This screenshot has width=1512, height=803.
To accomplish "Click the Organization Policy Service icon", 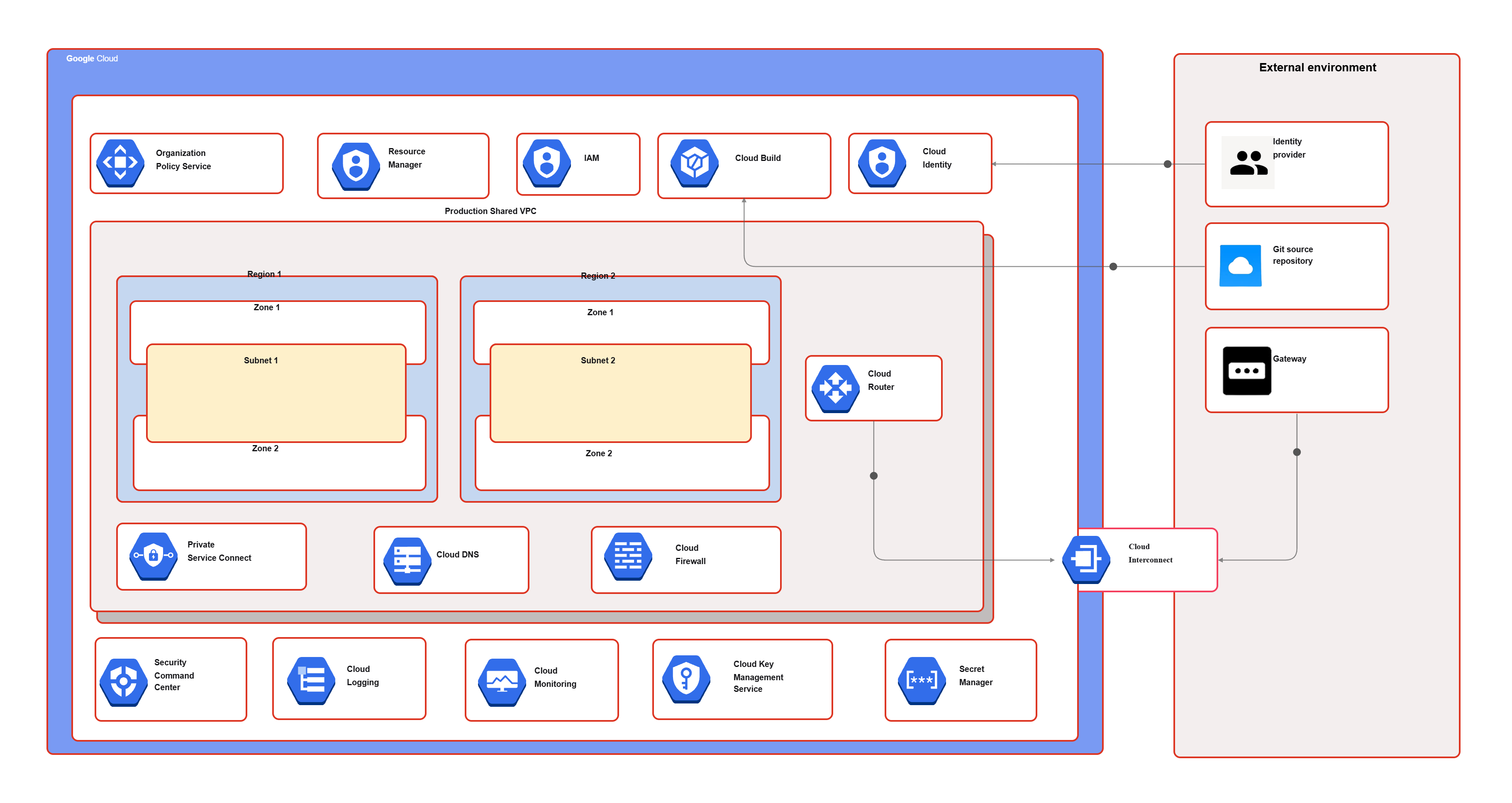I will pos(120,163).
